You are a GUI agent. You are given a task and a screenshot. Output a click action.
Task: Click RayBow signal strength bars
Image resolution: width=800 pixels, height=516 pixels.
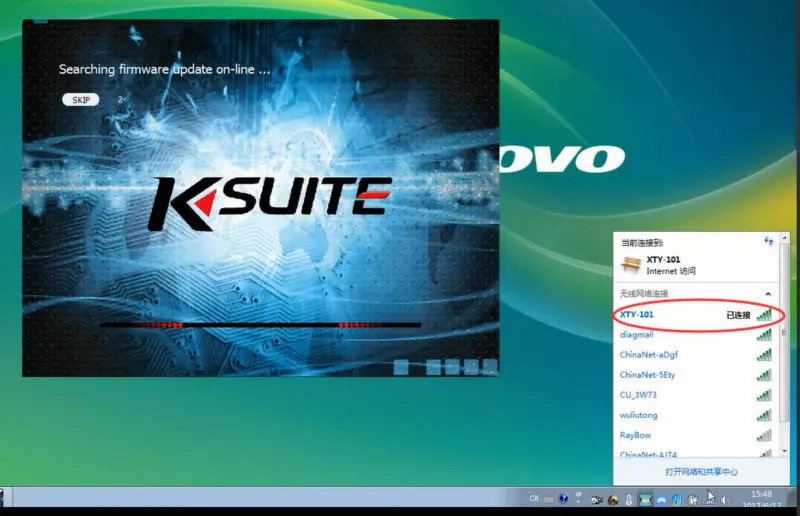tap(764, 435)
